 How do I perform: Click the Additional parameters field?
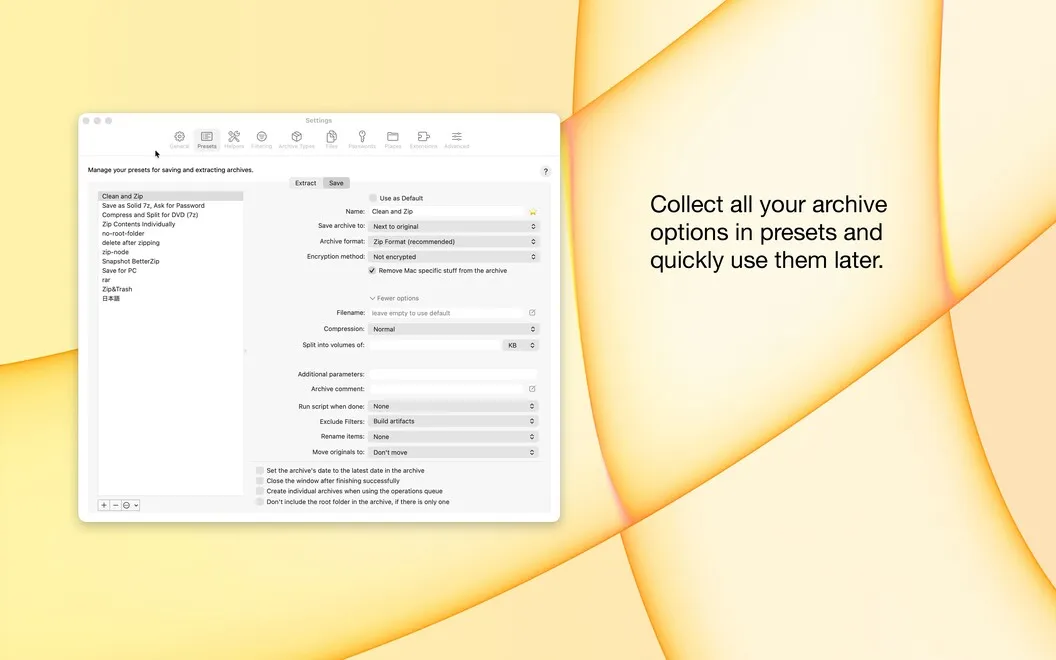(x=453, y=374)
